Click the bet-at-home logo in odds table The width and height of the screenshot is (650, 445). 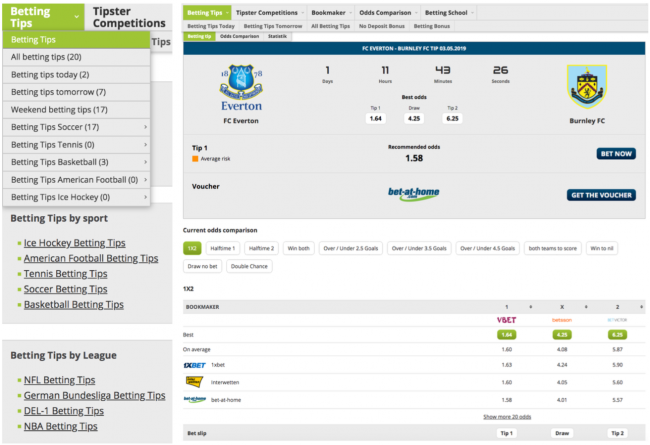tap(195, 399)
